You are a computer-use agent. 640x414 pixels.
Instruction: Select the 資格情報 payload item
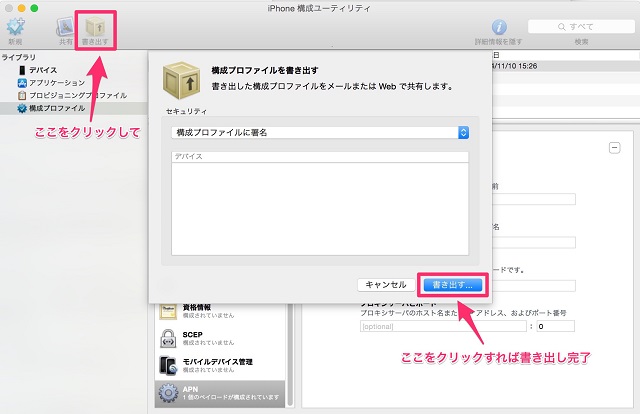[220, 312]
